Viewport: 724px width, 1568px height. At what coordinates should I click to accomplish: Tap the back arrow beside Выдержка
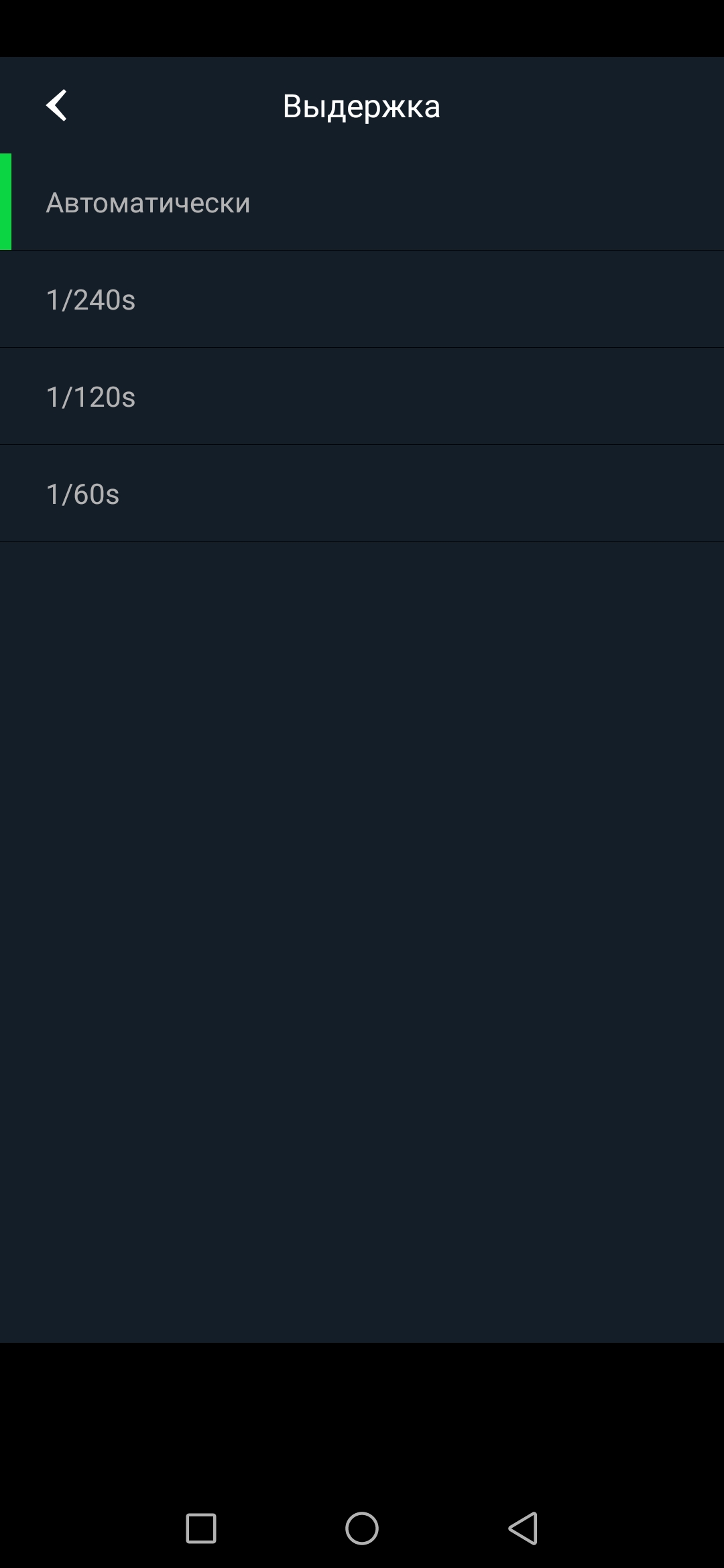57,106
